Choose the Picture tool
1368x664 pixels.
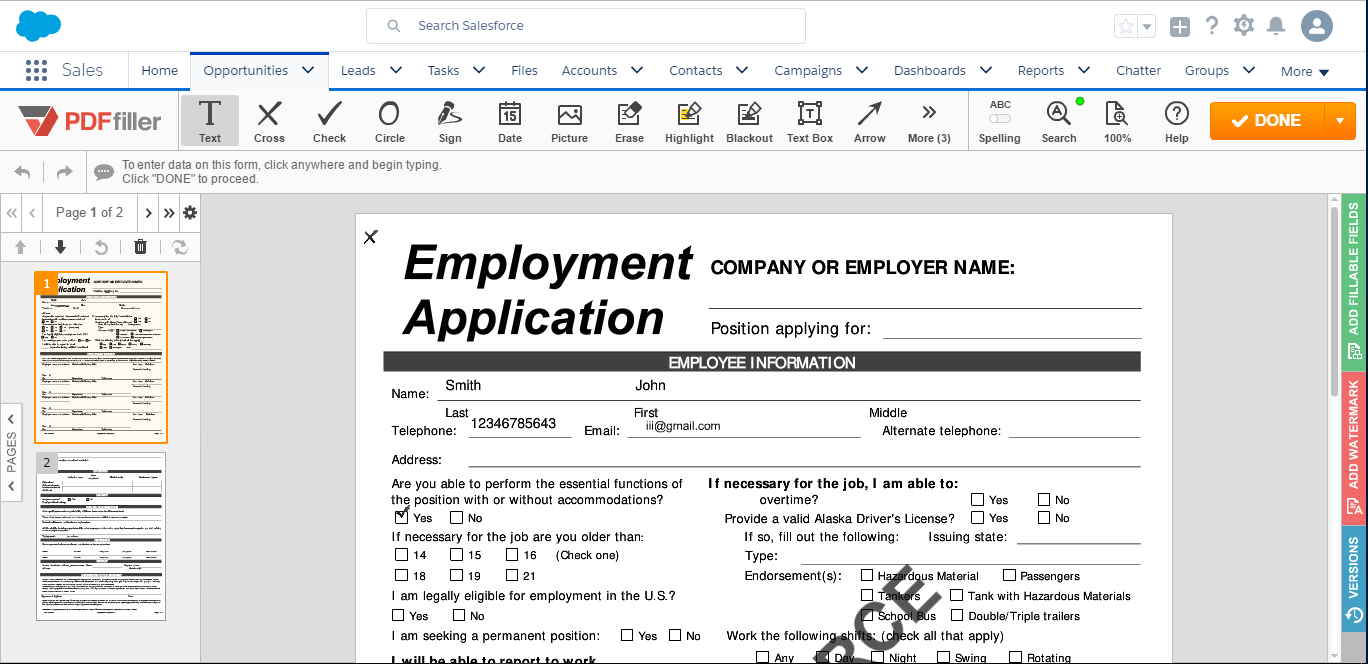(569, 121)
